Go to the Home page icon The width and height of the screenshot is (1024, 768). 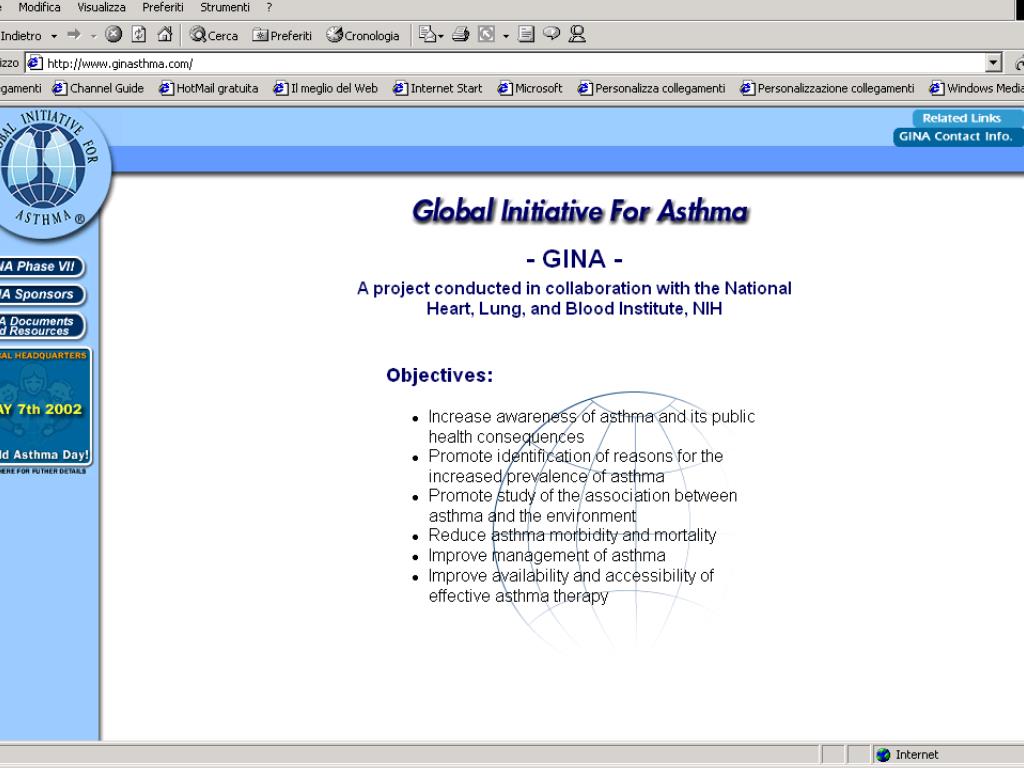165,34
